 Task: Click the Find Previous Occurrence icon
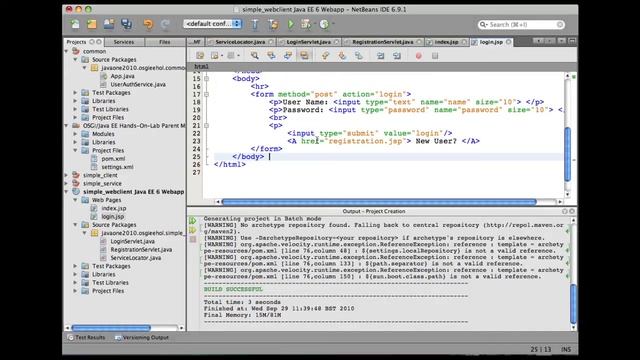coord(271,56)
